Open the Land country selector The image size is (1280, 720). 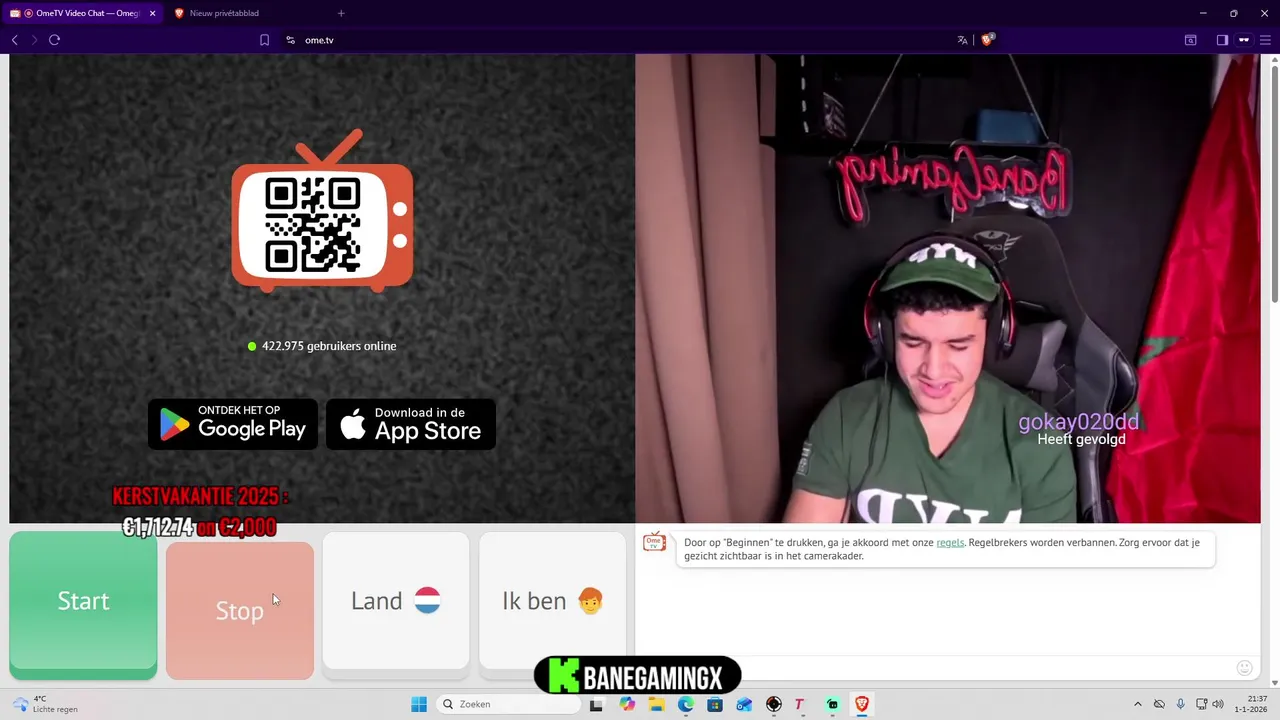coord(396,600)
